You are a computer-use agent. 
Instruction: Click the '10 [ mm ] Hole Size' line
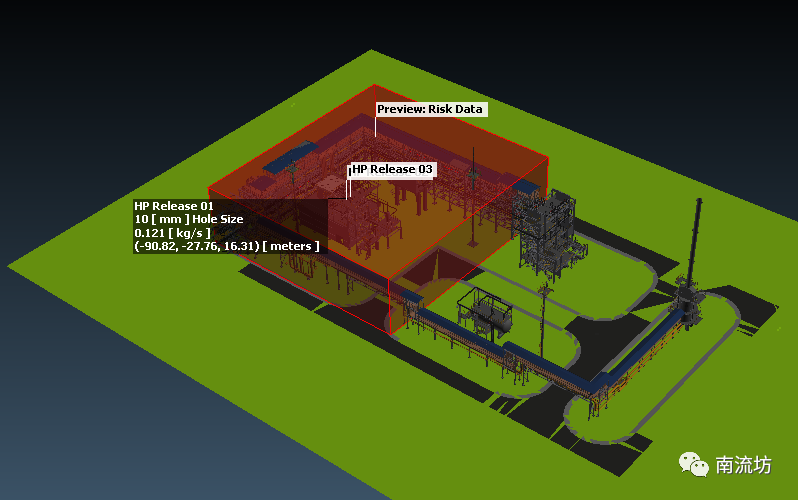click(x=188, y=219)
